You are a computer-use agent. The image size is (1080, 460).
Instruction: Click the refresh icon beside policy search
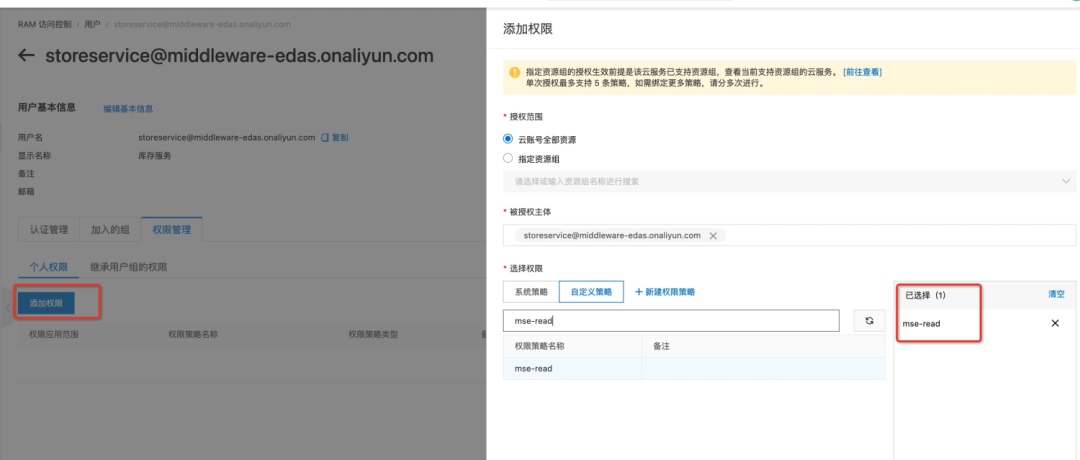869,320
